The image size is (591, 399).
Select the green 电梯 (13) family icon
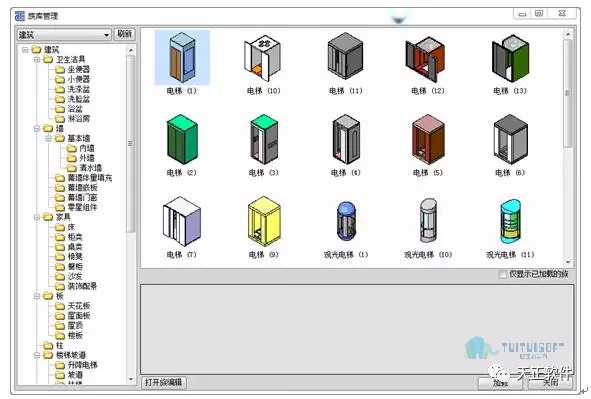(x=510, y=58)
